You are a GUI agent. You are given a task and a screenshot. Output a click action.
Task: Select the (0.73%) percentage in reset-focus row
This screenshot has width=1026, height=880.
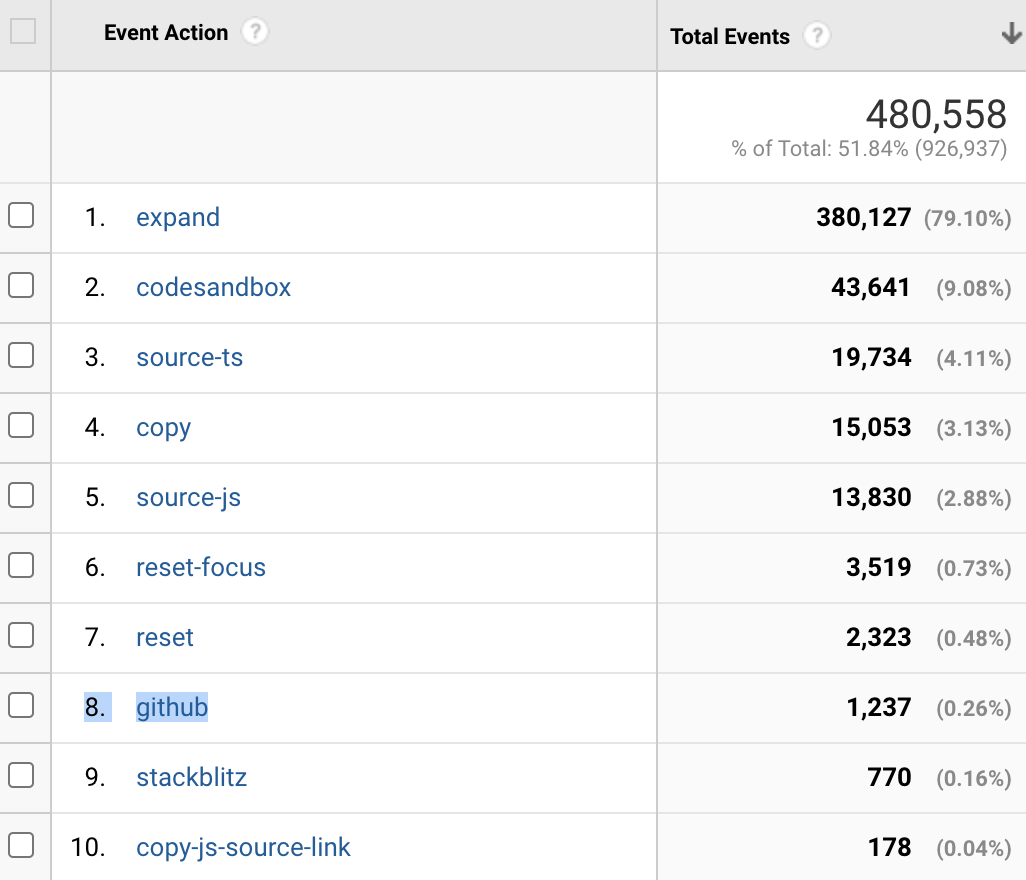pos(974,568)
